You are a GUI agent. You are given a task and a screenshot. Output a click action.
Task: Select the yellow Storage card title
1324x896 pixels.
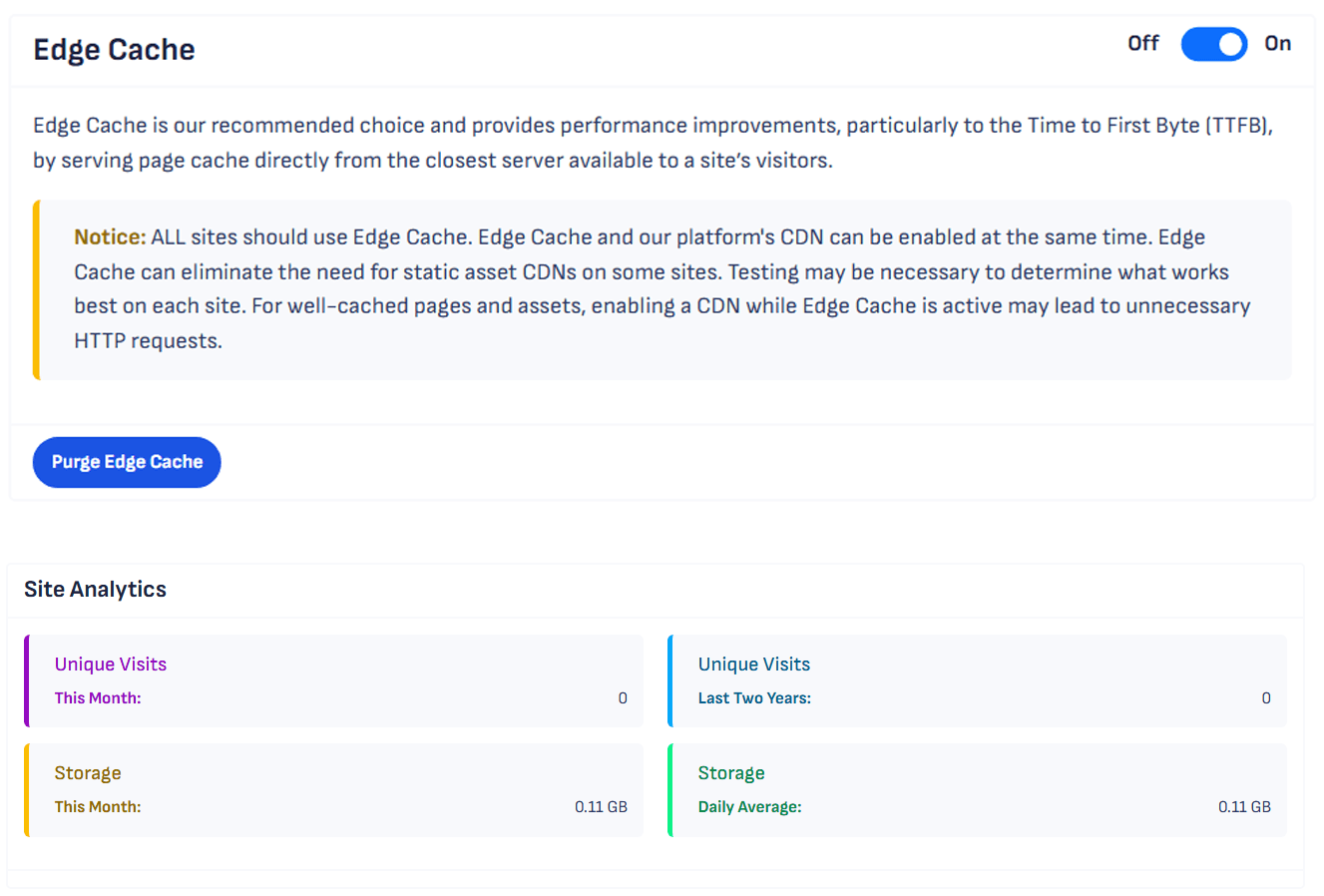click(x=88, y=773)
